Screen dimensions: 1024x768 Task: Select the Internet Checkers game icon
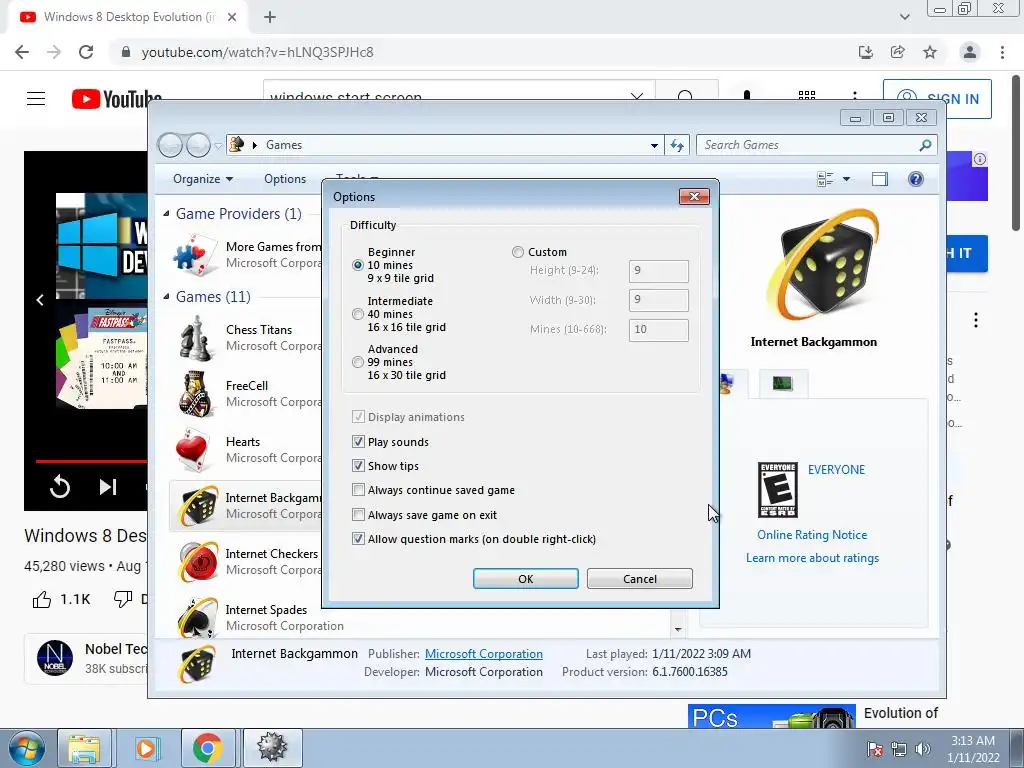tap(198, 562)
